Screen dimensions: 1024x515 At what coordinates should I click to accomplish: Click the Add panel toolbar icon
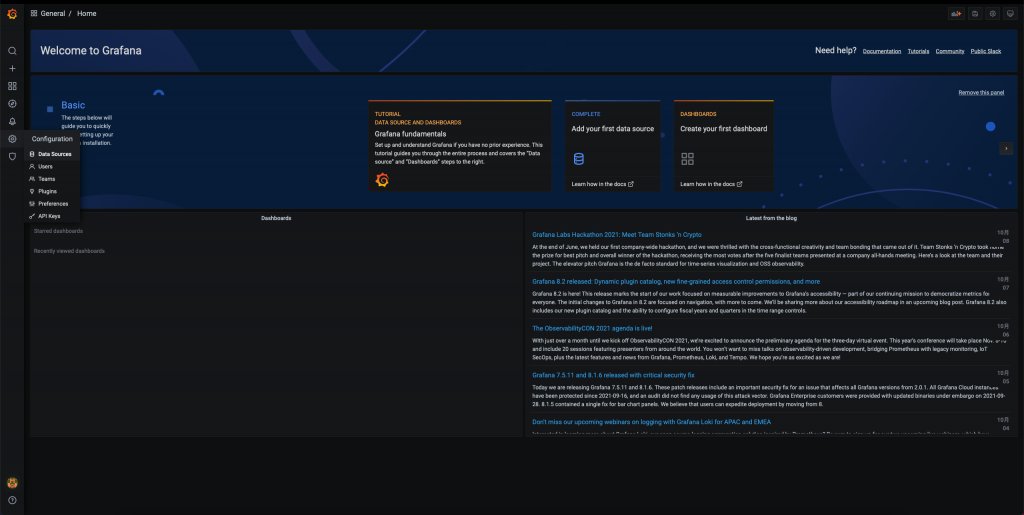(956, 14)
